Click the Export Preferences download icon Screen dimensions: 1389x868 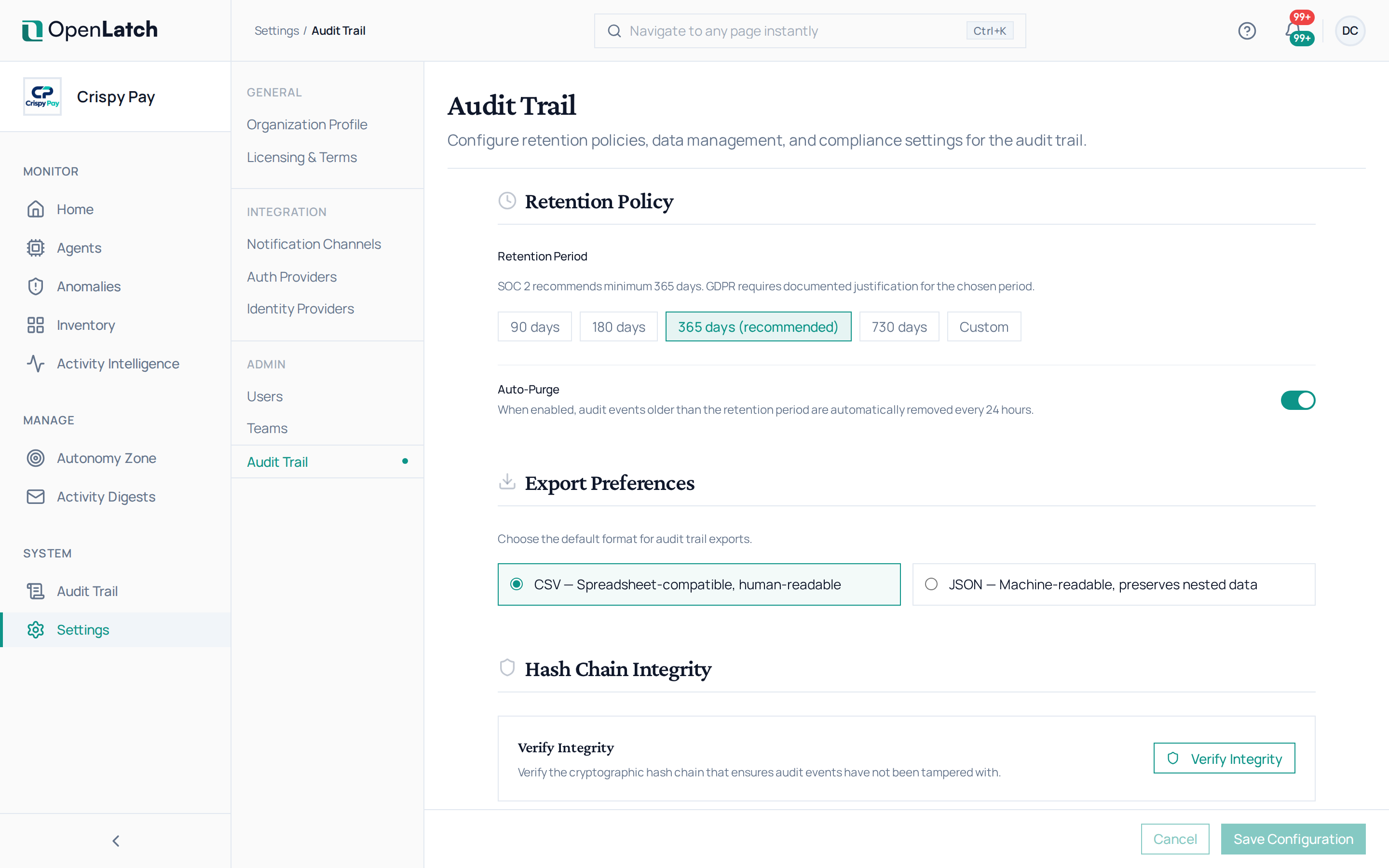507,482
